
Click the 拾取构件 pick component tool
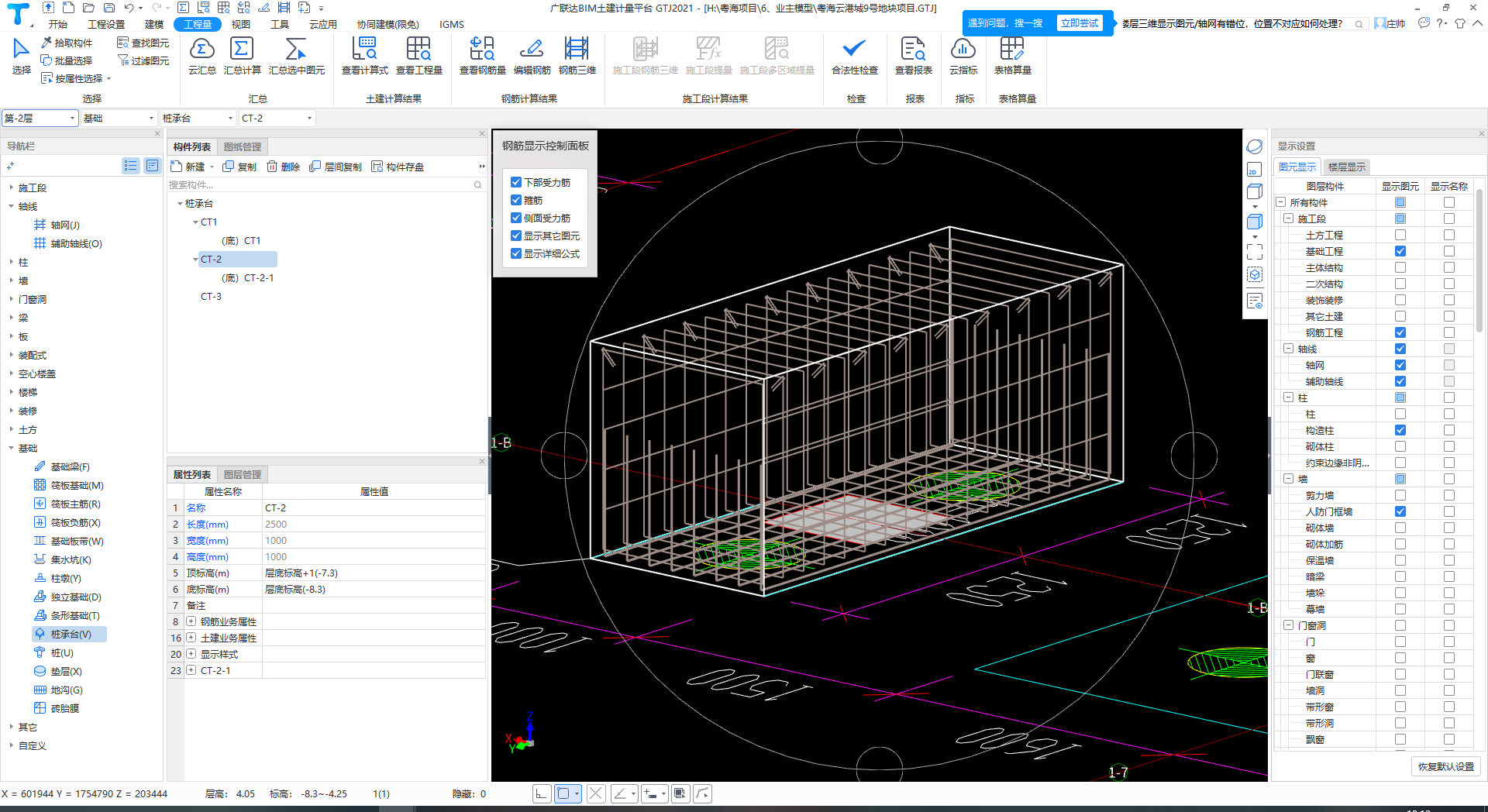(x=67, y=43)
